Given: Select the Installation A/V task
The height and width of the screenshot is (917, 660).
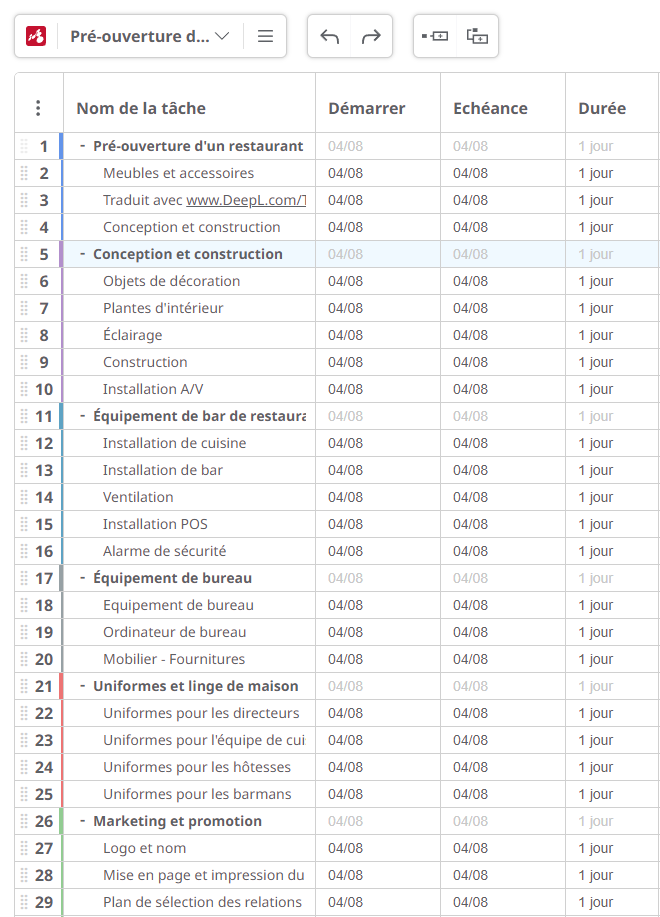Looking at the screenshot, I should (153, 389).
